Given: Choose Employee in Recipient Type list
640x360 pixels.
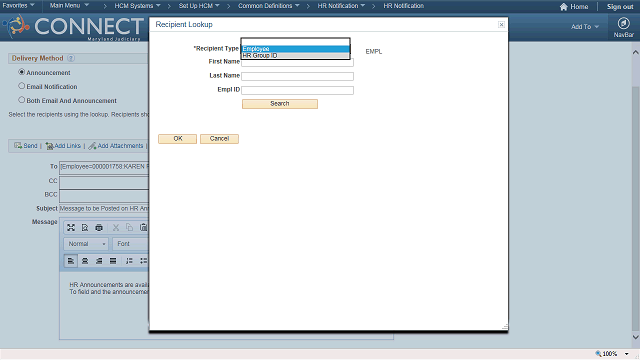Looking at the screenshot, I should [296, 49].
